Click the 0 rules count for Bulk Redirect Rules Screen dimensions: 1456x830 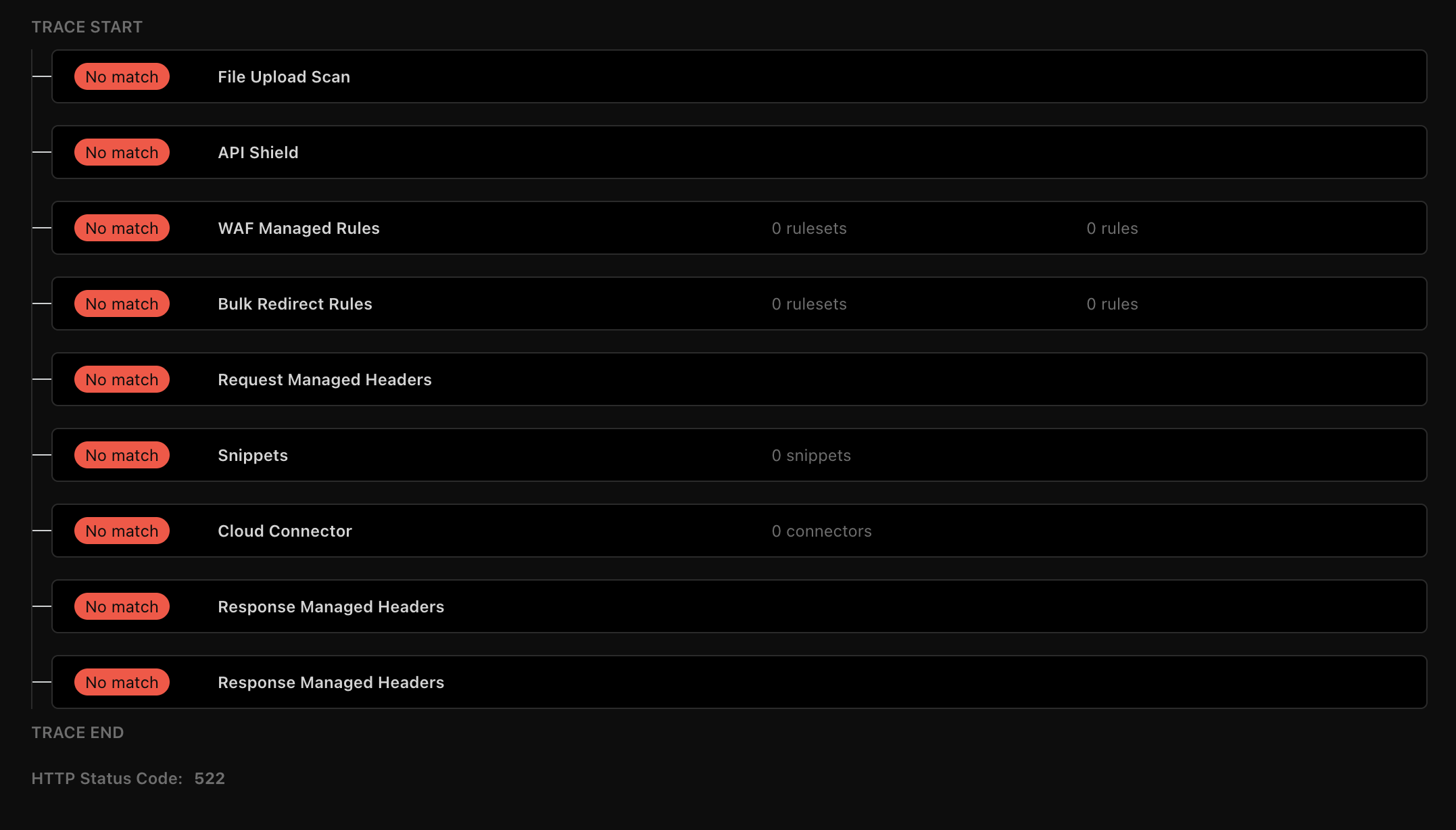[x=1112, y=304]
